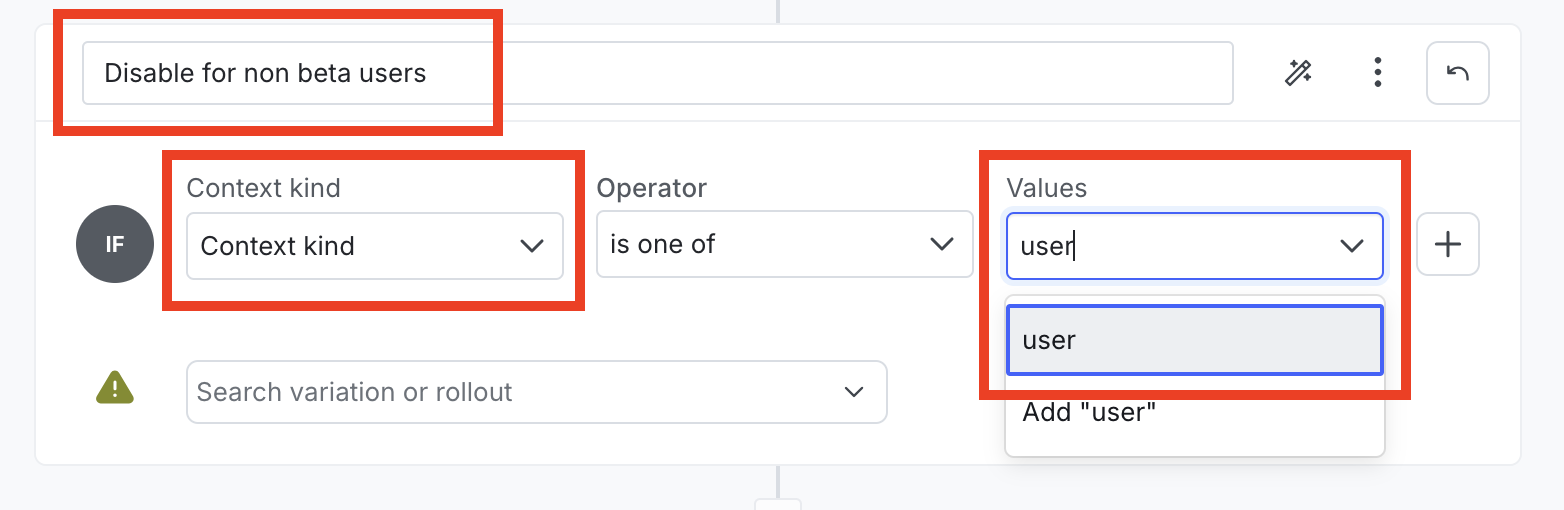Click inside the Values text input
The width and height of the screenshot is (1564, 510).
[1170, 246]
